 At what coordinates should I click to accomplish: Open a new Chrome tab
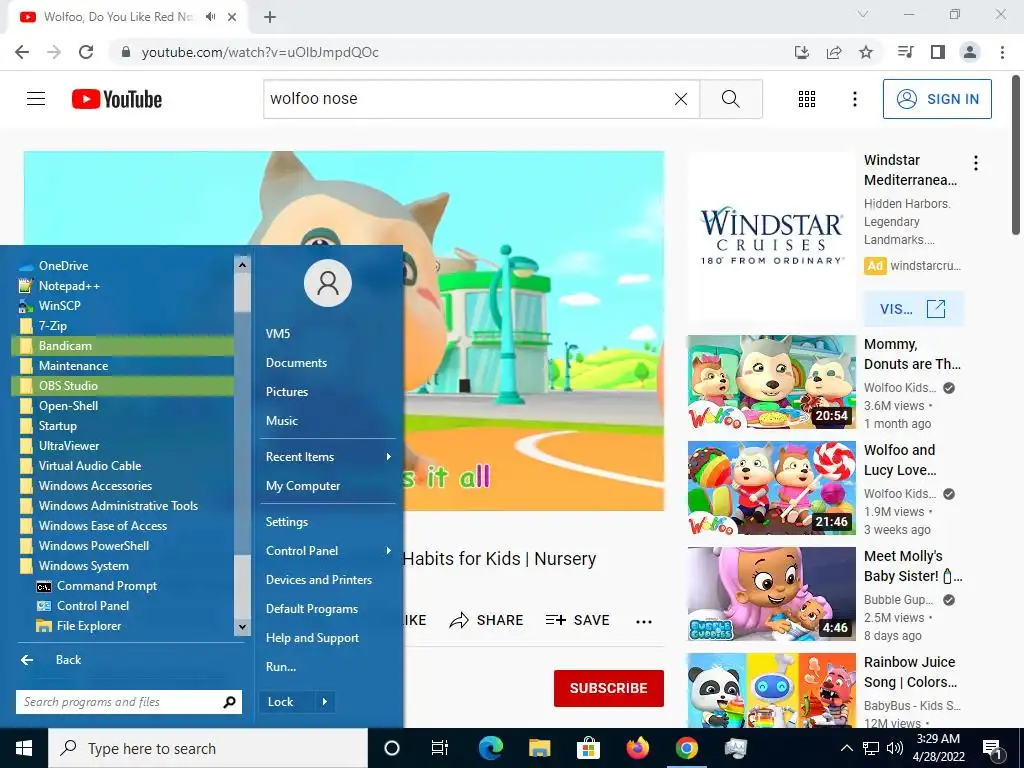[270, 17]
